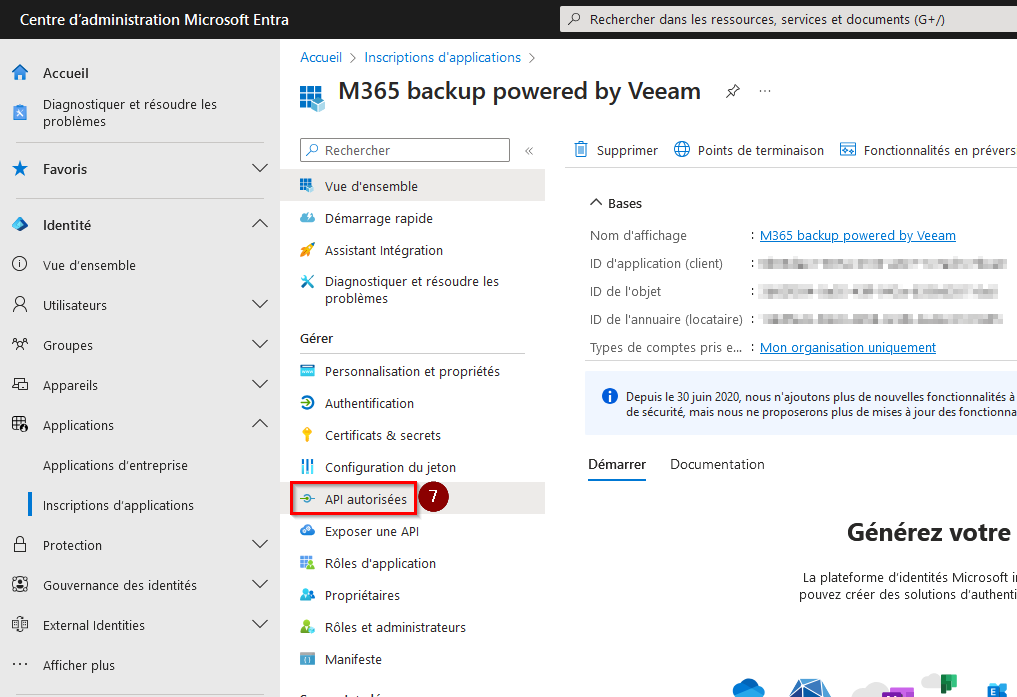Expand the Groupes chevron
The height and width of the screenshot is (697, 1017).
260,344
